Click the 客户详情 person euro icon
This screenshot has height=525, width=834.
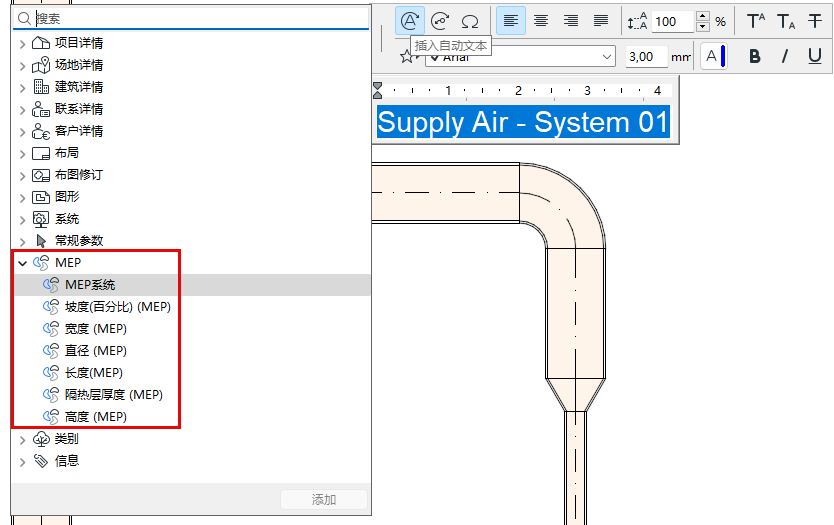pos(41,131)
